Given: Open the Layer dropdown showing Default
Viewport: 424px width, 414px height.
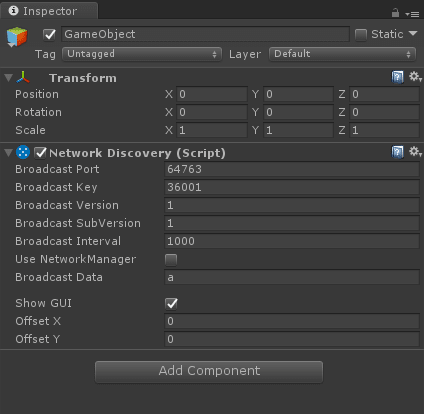Looking at the screenshot, I should tap(342, 54).
